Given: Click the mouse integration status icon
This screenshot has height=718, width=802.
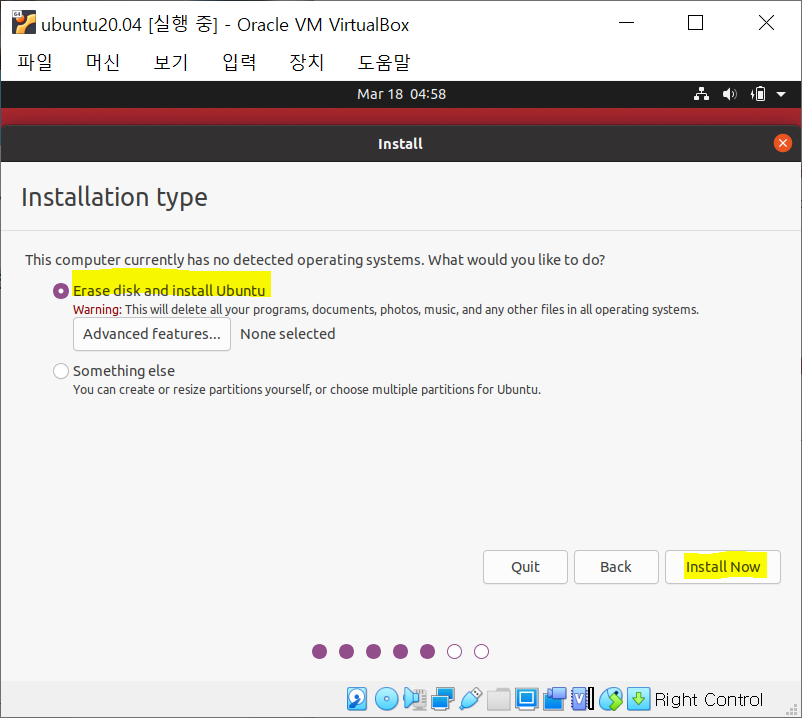Looking at the screenshot, I should coord(611,699).
